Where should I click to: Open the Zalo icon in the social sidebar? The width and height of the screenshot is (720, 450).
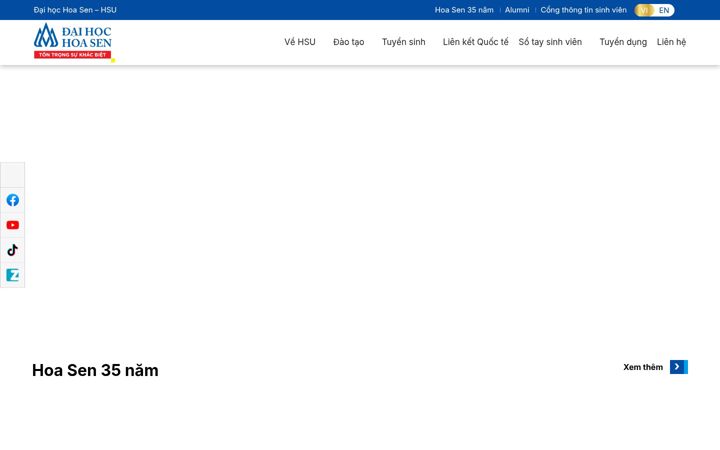[13, 275]
